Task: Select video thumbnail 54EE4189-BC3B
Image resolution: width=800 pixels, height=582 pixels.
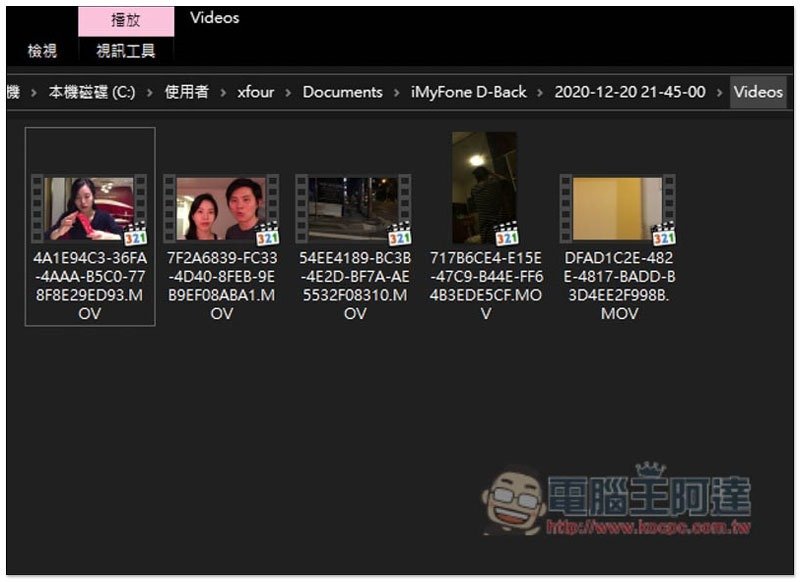Action: [354, 209]
